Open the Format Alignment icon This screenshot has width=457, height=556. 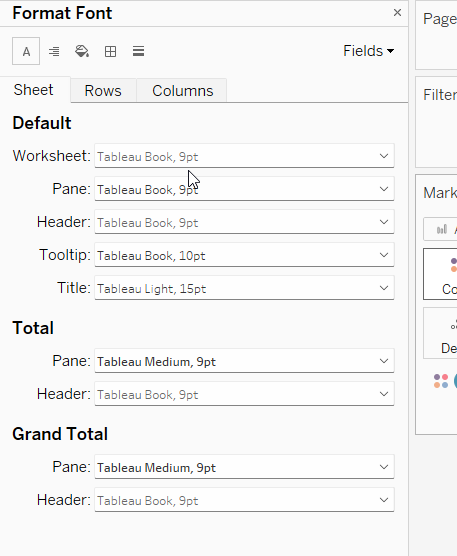click(x=54, y=51)
